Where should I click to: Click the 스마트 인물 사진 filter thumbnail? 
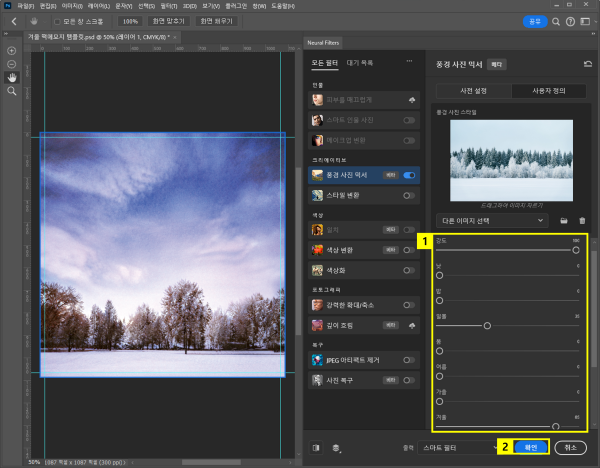point(317,120)
